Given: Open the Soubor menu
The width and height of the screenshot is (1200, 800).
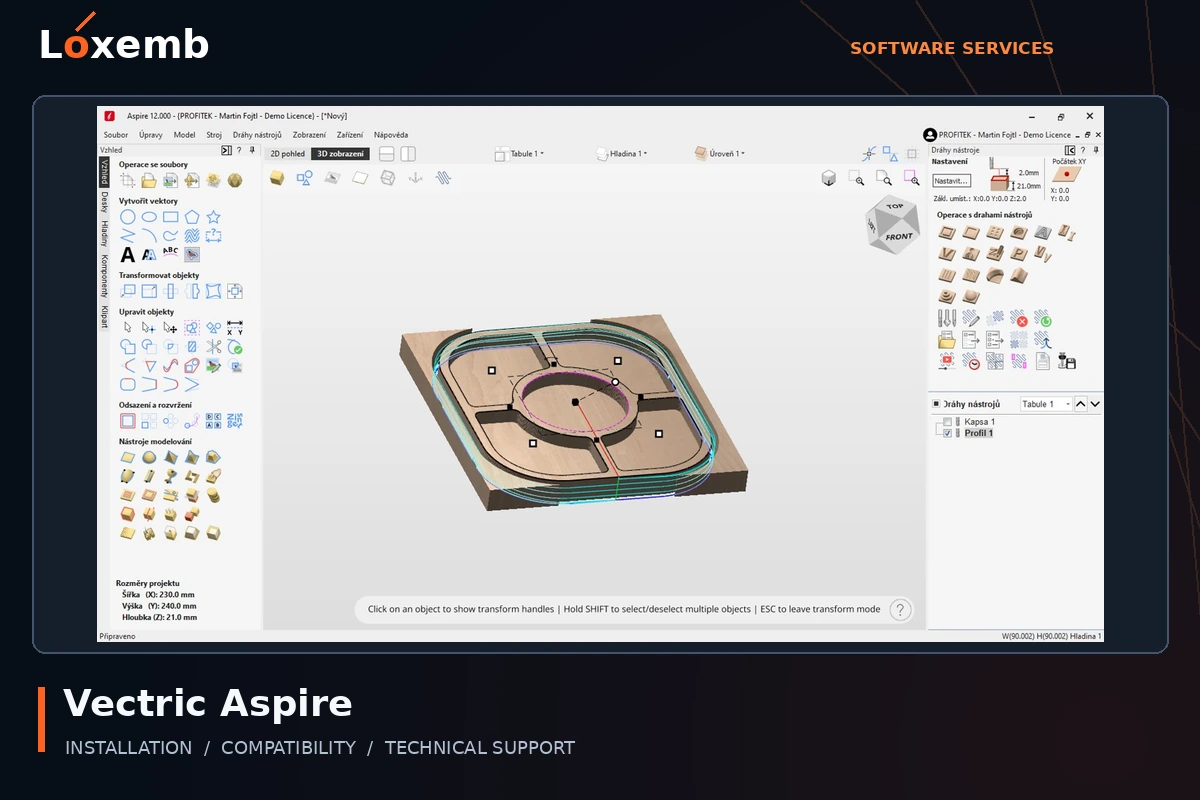Looking at the screenshot, I should tap(116, 134).
